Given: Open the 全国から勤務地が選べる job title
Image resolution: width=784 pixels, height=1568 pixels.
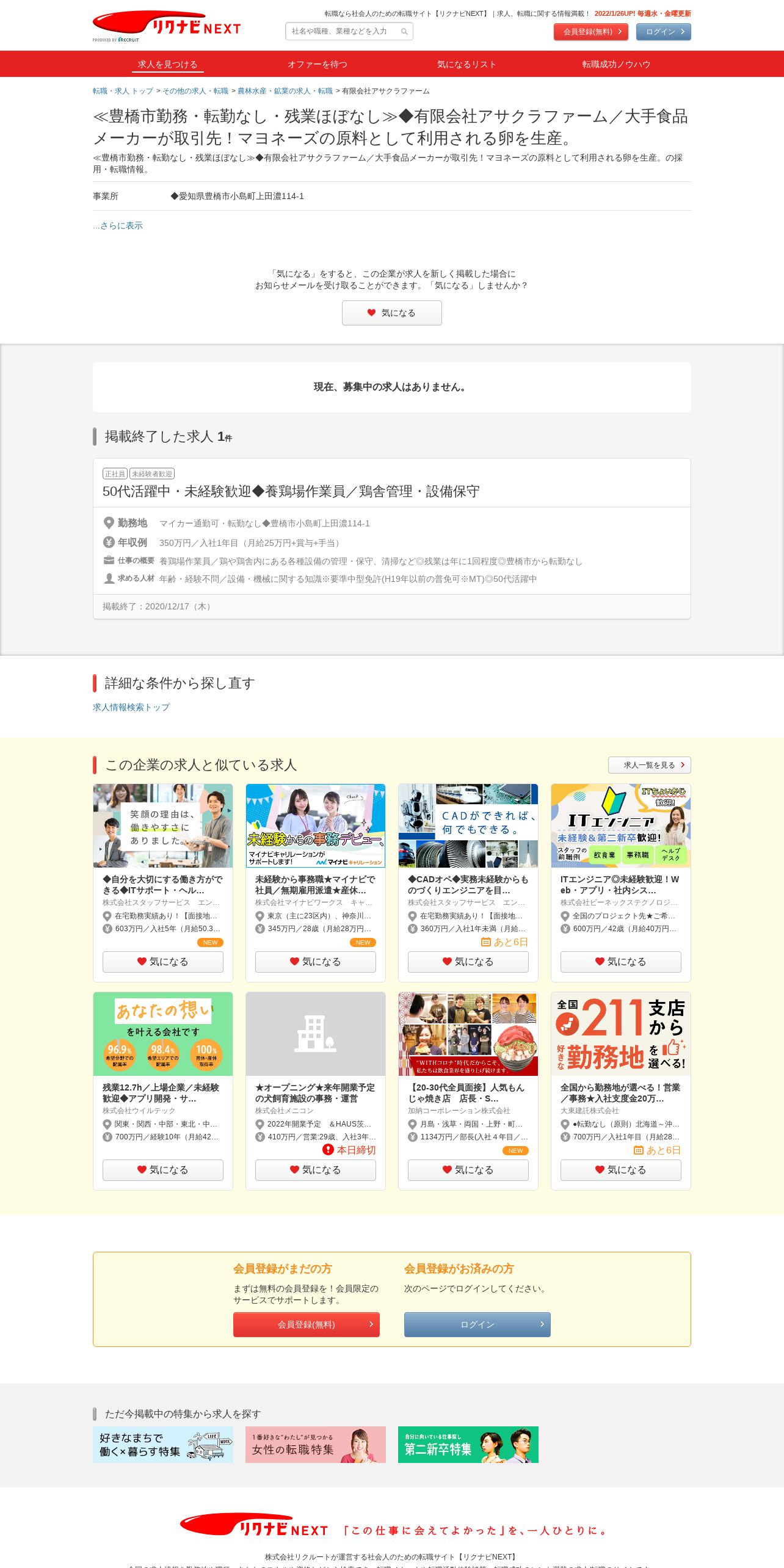Looking at the screenshot, I should pyautogui.click(x=620, y=1093).
